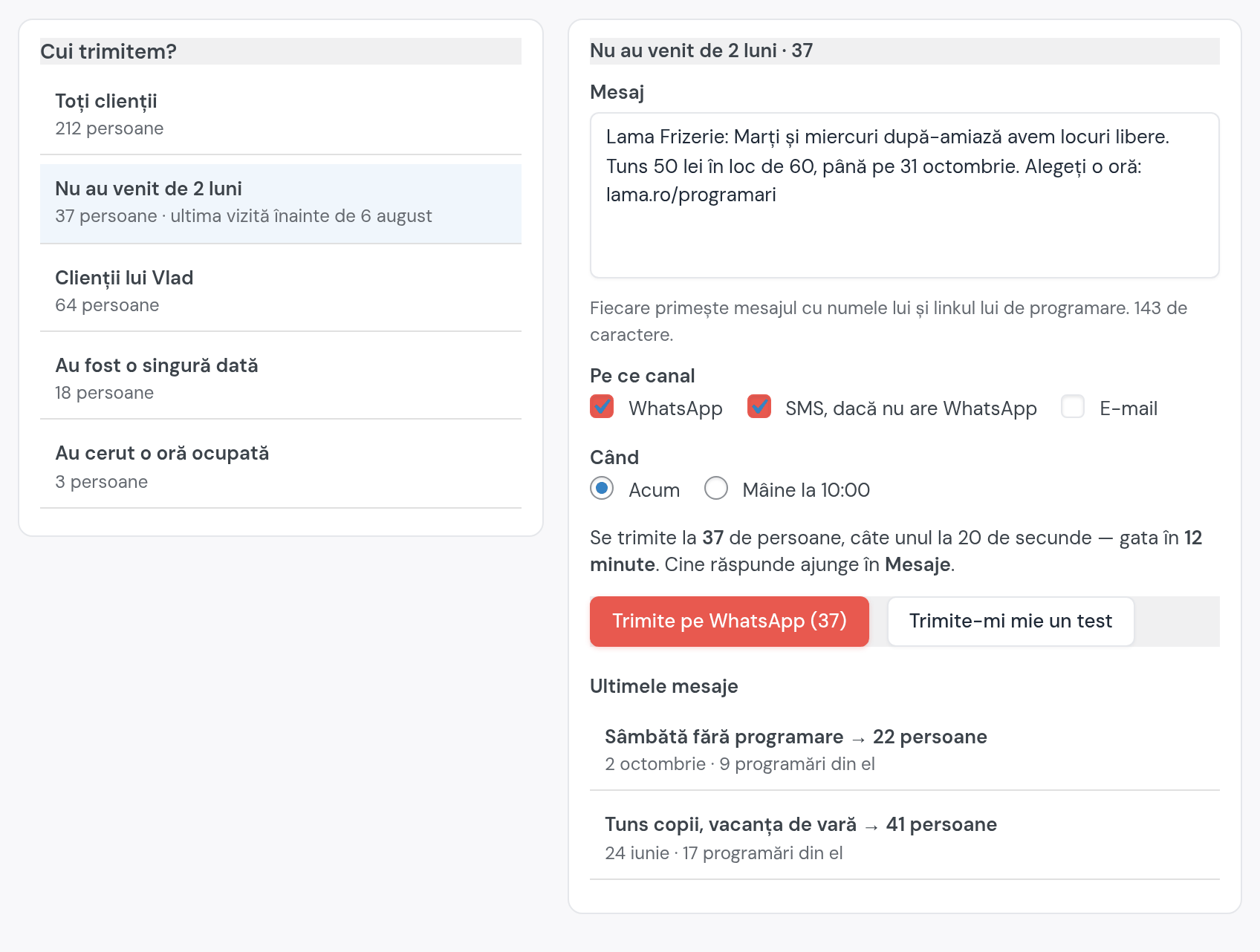The image size is (1260, 952).
Task: Select the Acum radio option
Action: [602, 489]
